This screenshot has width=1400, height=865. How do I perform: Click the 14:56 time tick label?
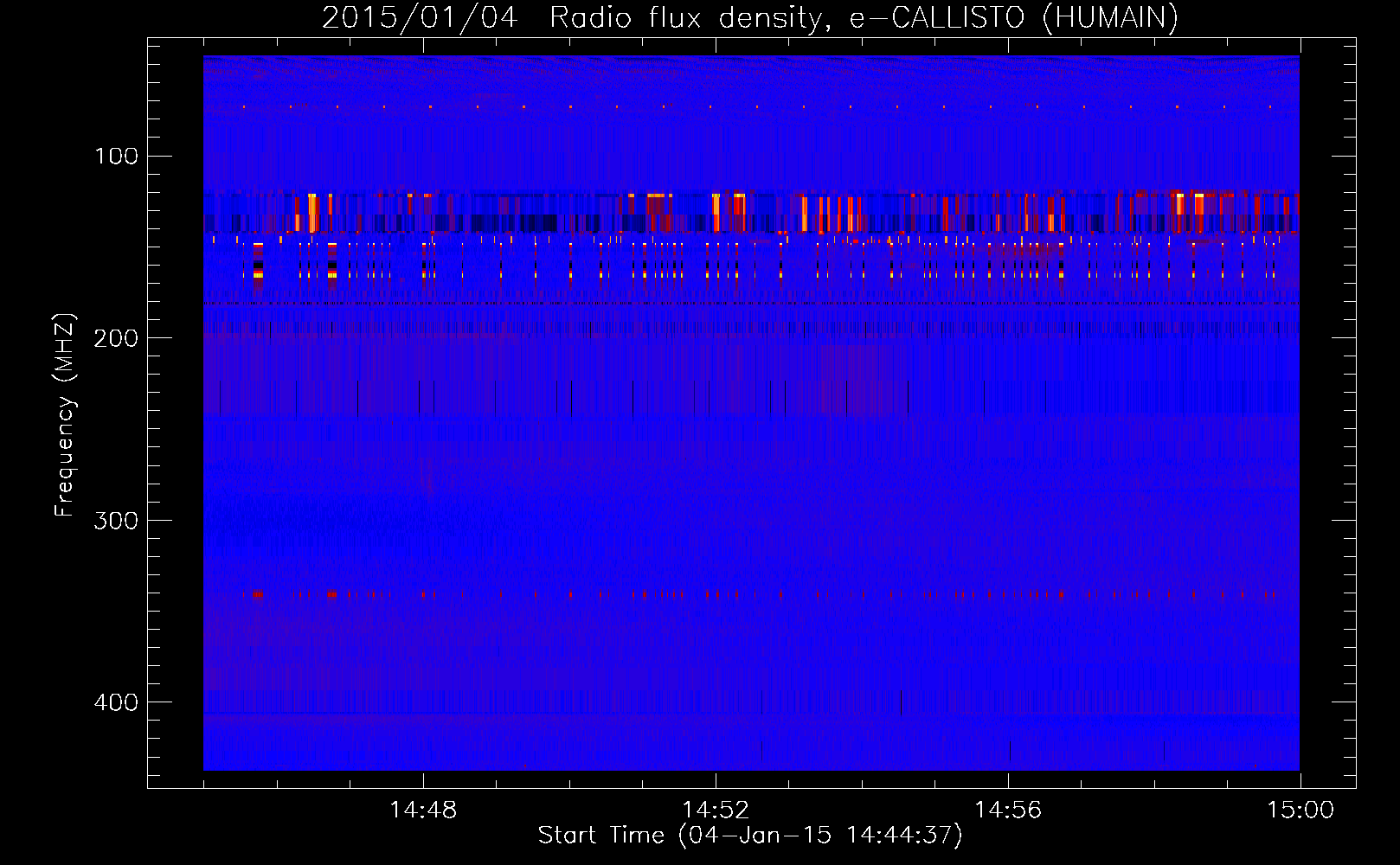[1008, 811]
